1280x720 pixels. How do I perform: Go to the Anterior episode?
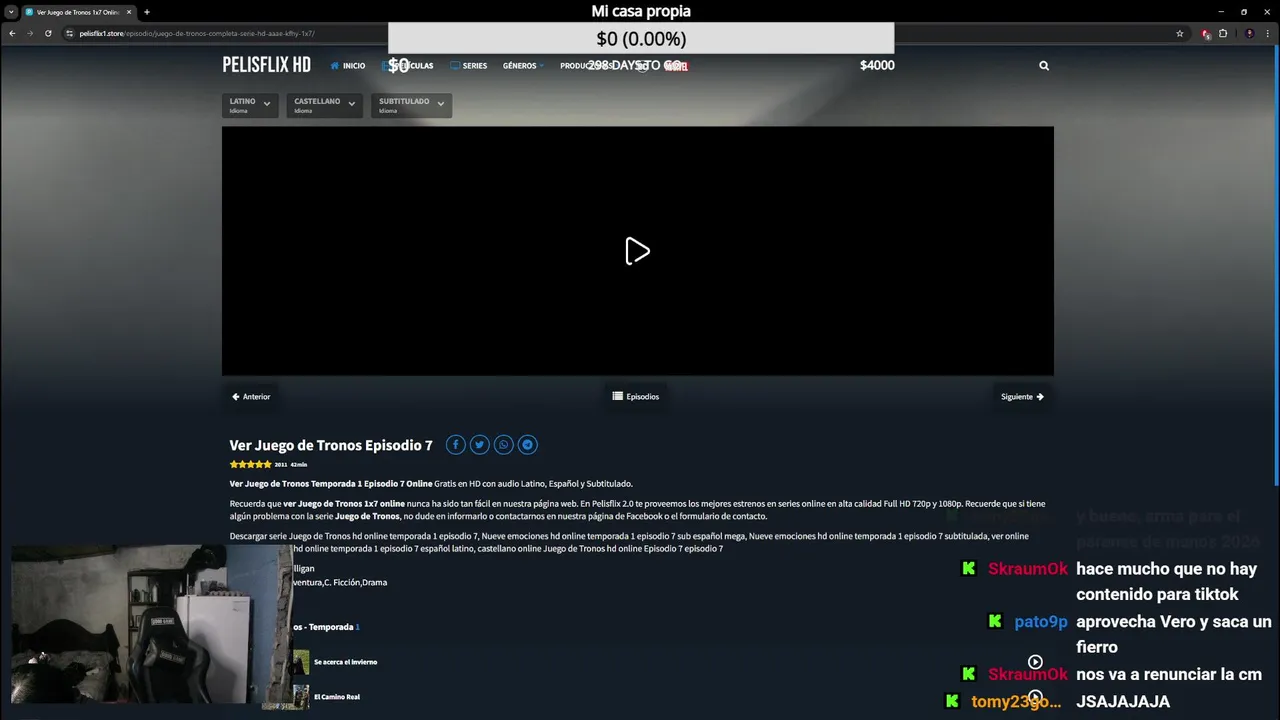(251, 397)
